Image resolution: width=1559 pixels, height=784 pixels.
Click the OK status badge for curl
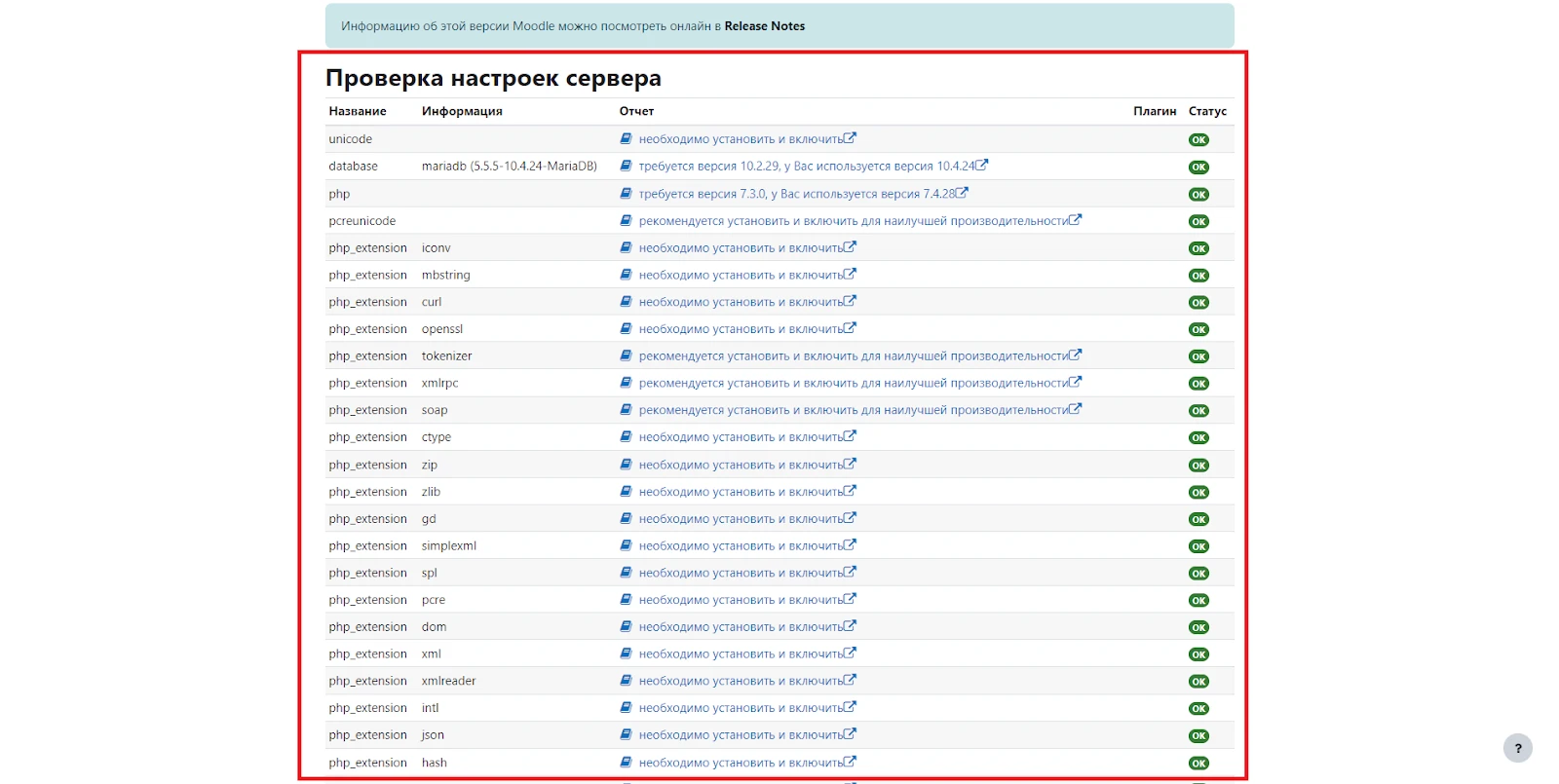tap(1198, 303)
